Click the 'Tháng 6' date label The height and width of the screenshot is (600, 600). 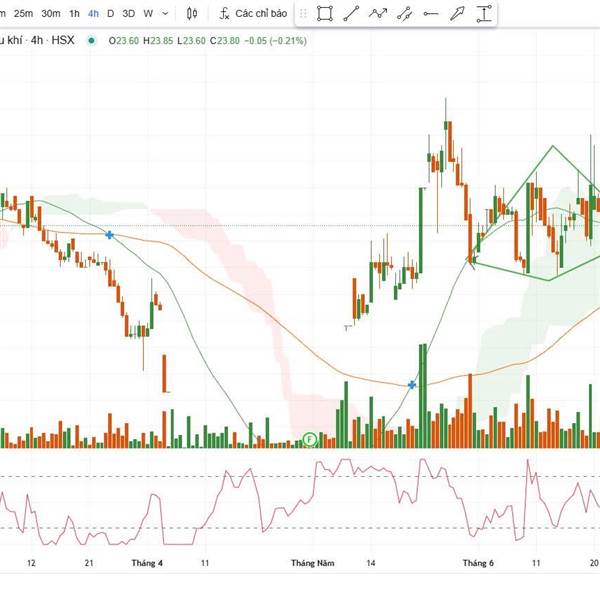coord(478,563)
